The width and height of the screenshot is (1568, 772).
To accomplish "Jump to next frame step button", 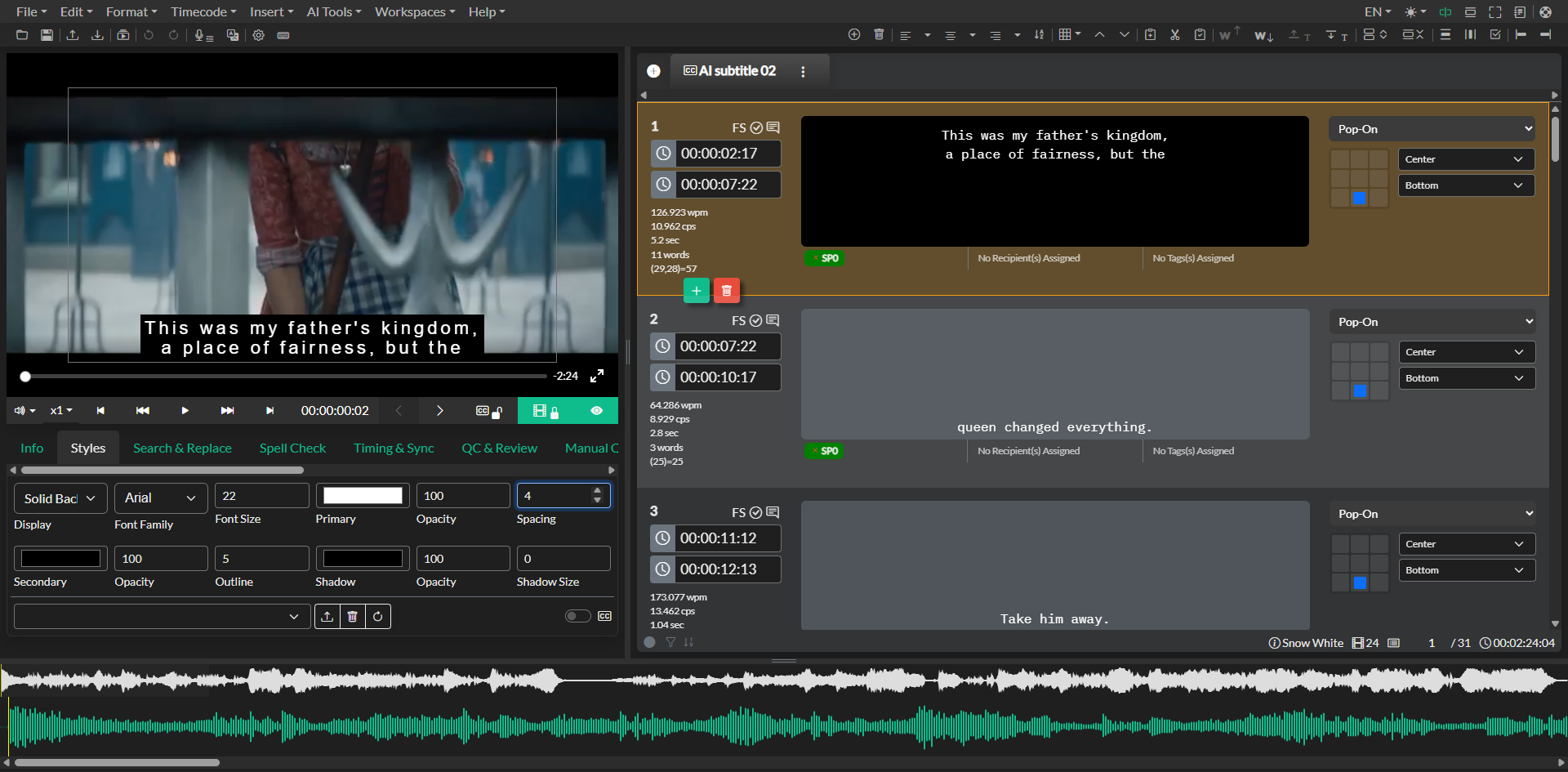I will (x=269, y=410).
